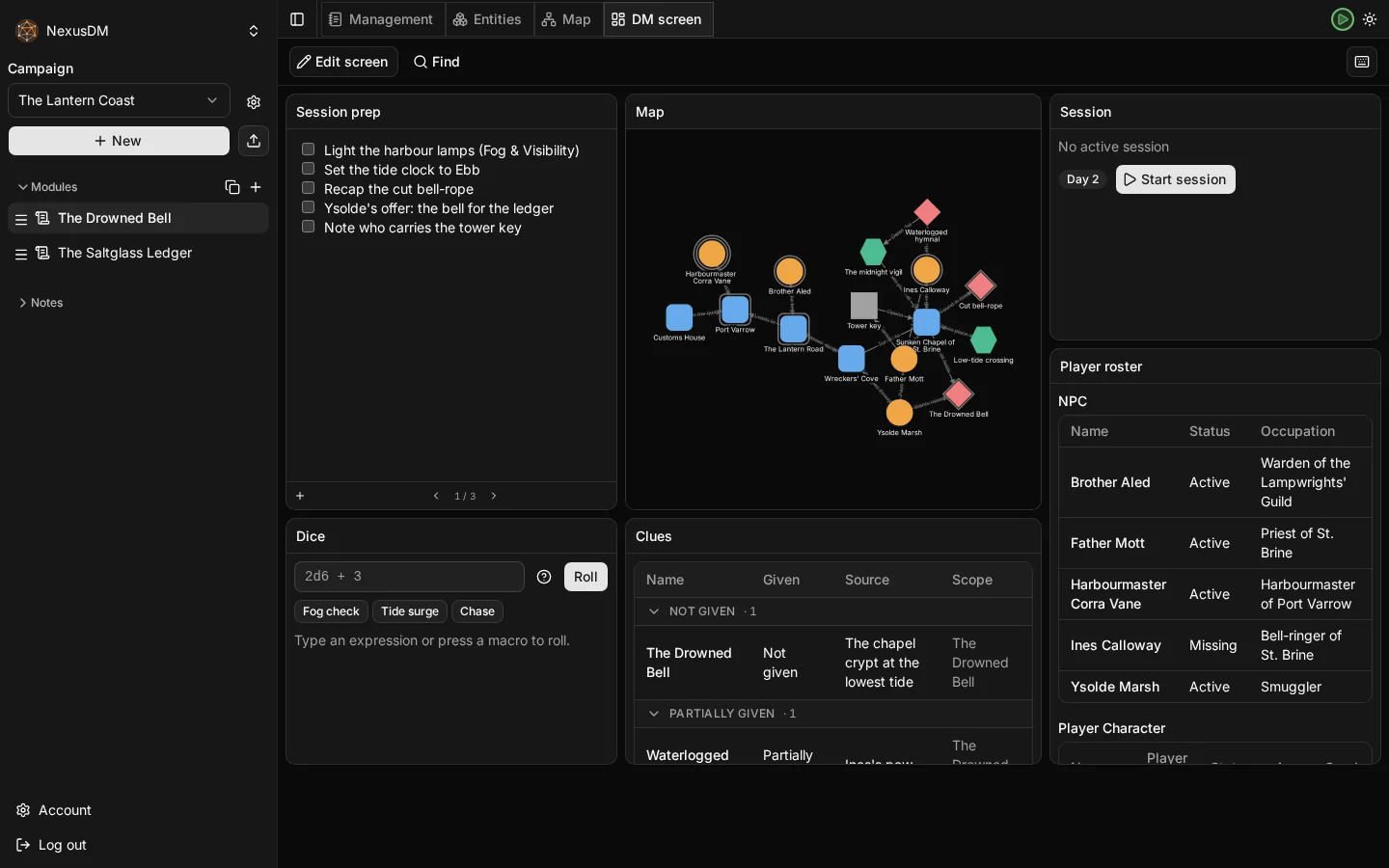Add item with session prep plus icon
Screen dimensions: 1389x868
300,496
